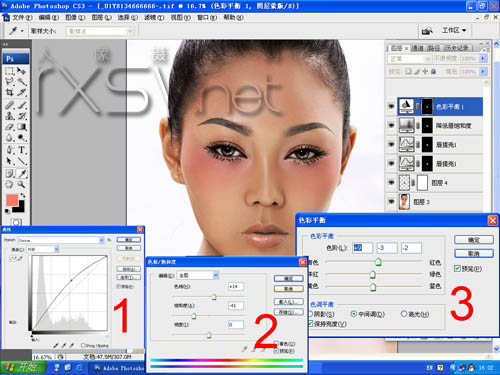Select the Notes tool

9,173
